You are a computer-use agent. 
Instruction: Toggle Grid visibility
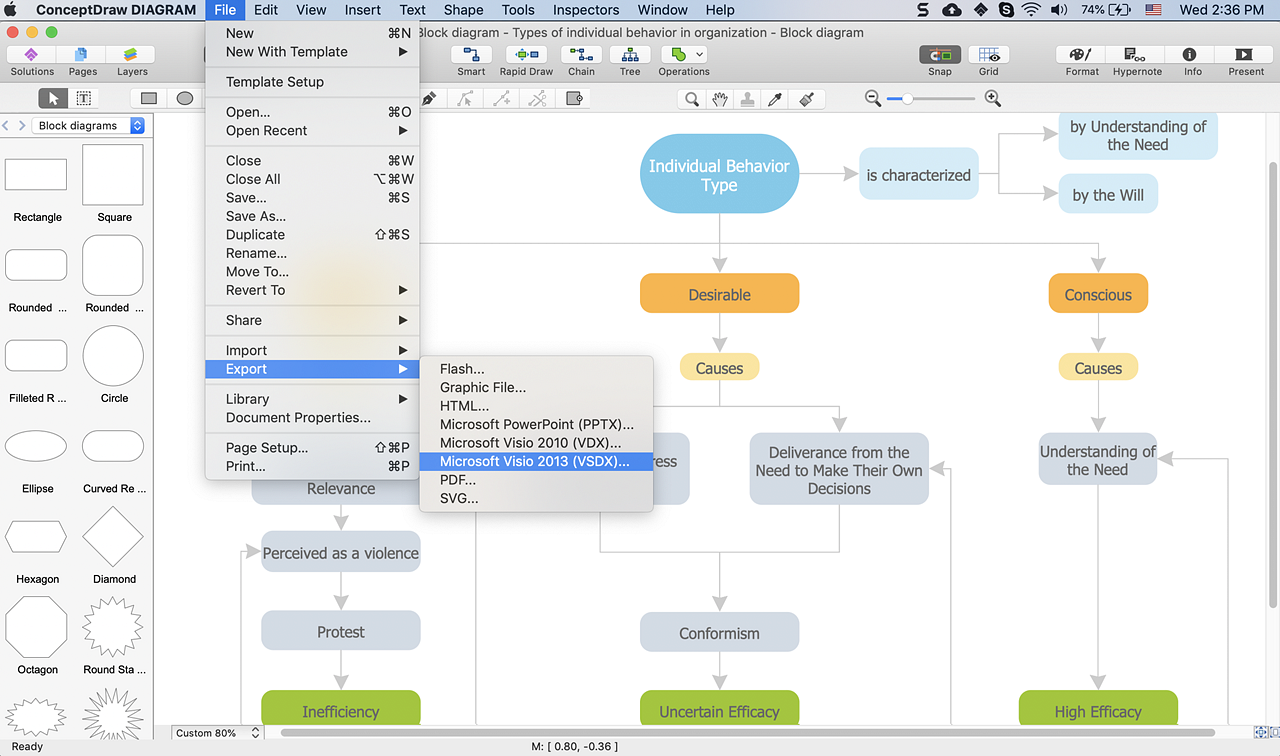coord(989,60)
